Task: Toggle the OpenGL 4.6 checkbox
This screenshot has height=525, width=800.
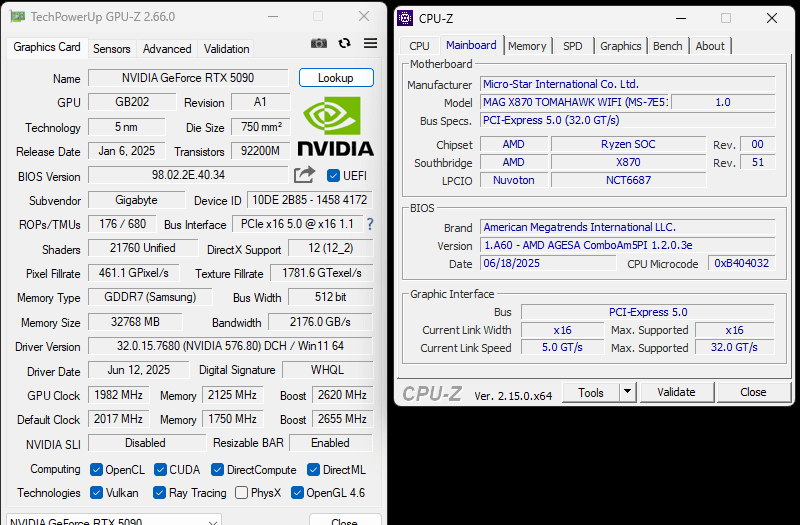Action: point(297,492)
